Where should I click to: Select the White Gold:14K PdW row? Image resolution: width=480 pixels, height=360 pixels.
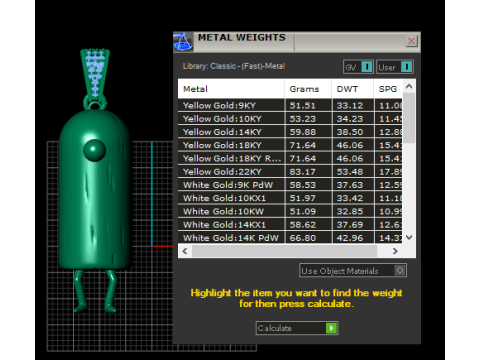click(290, 238)
